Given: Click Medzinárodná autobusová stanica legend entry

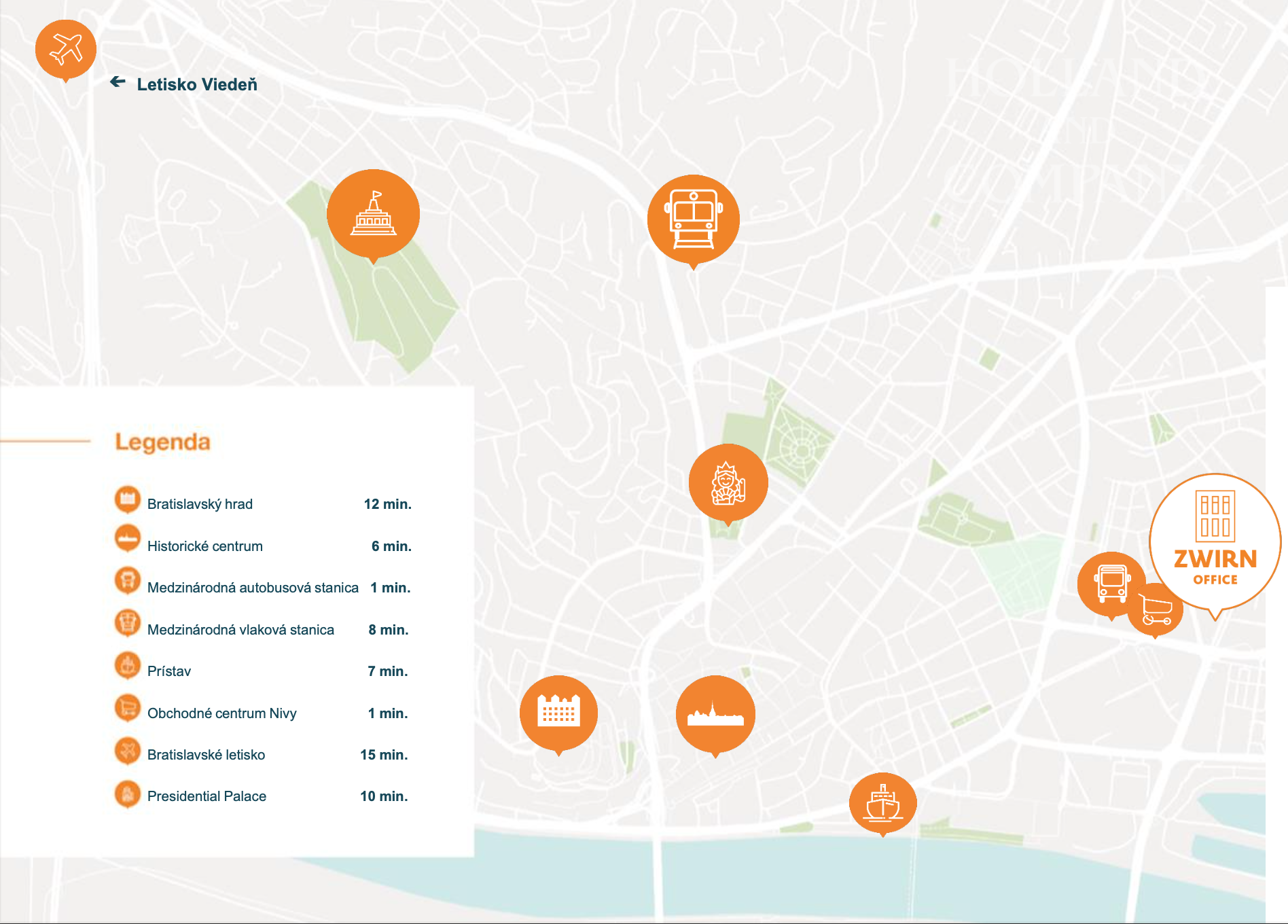Looking at the screenshot, I should pos(252,588).
